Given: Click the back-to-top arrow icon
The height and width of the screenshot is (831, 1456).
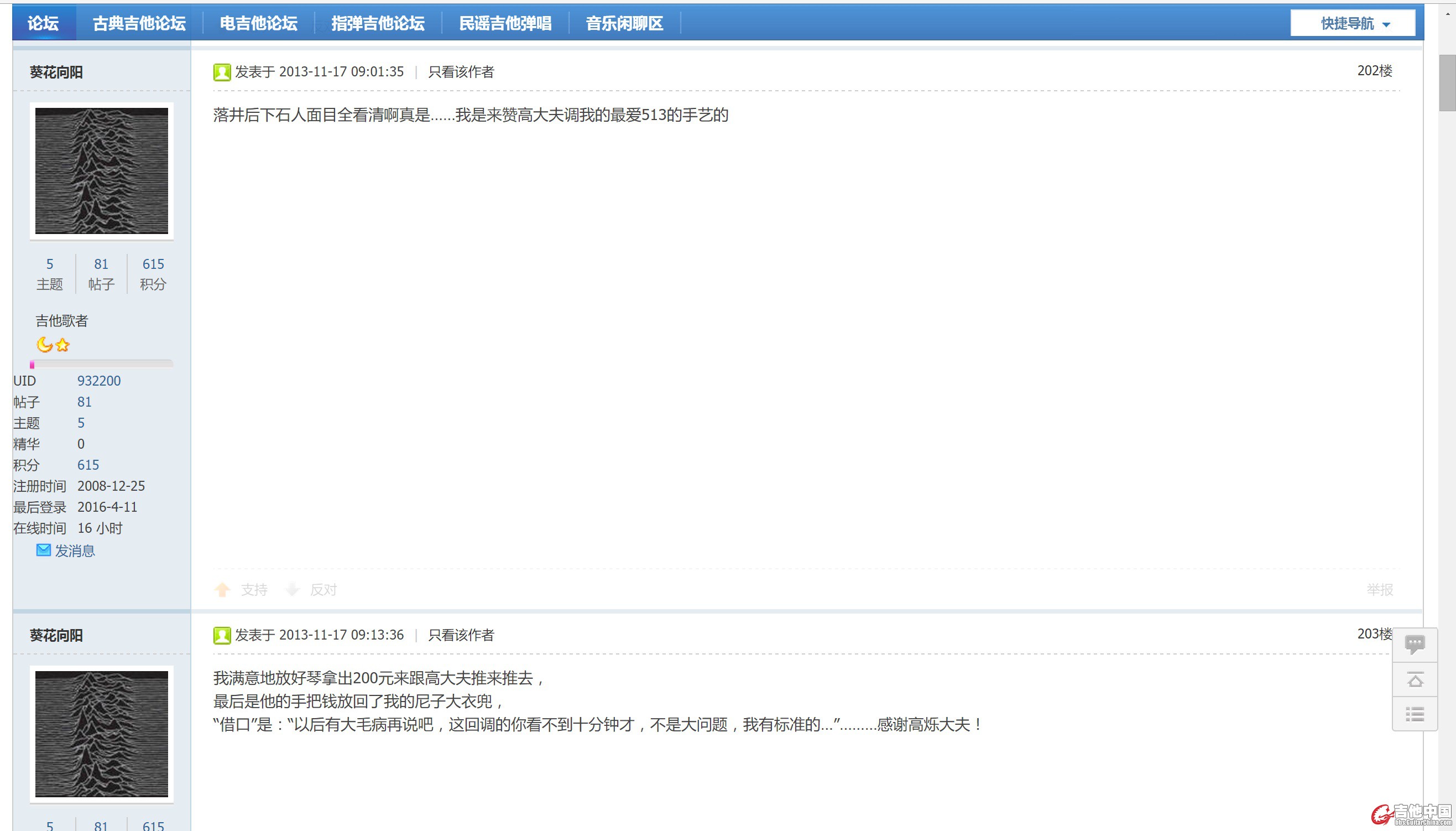Looking at the screenshot, I should [1415, 680].
